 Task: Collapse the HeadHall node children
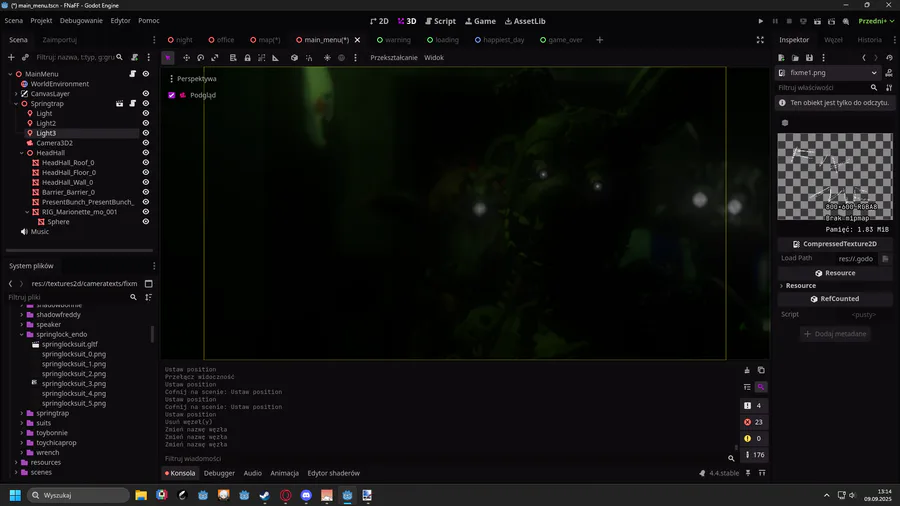coord(22,153)
